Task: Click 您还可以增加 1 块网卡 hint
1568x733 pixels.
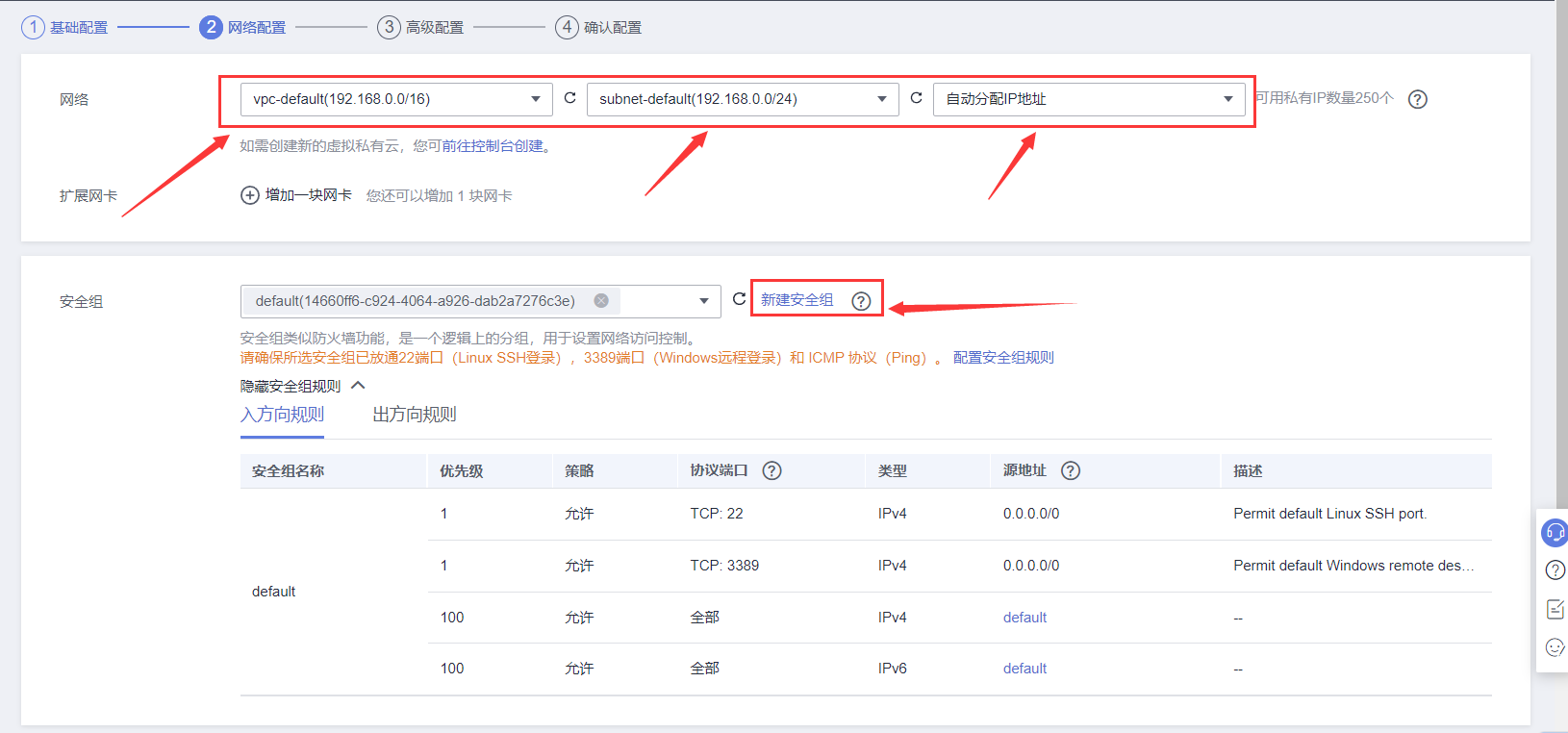Action: (439, 196)
